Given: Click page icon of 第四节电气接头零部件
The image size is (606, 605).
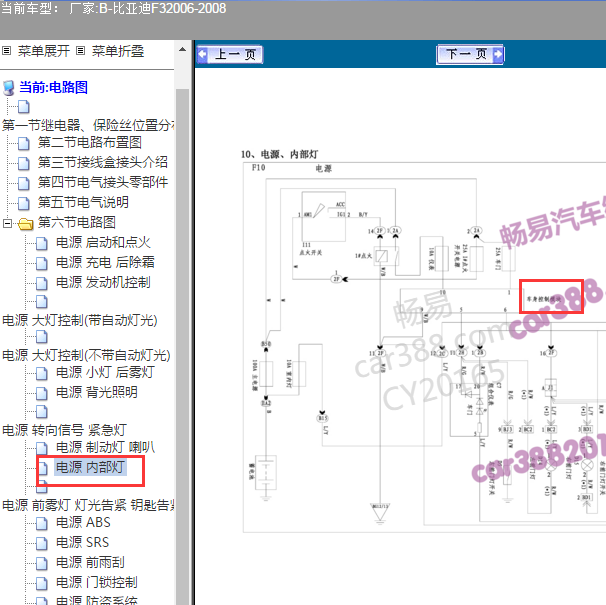Looking at the screenshot, I should 24,183.
